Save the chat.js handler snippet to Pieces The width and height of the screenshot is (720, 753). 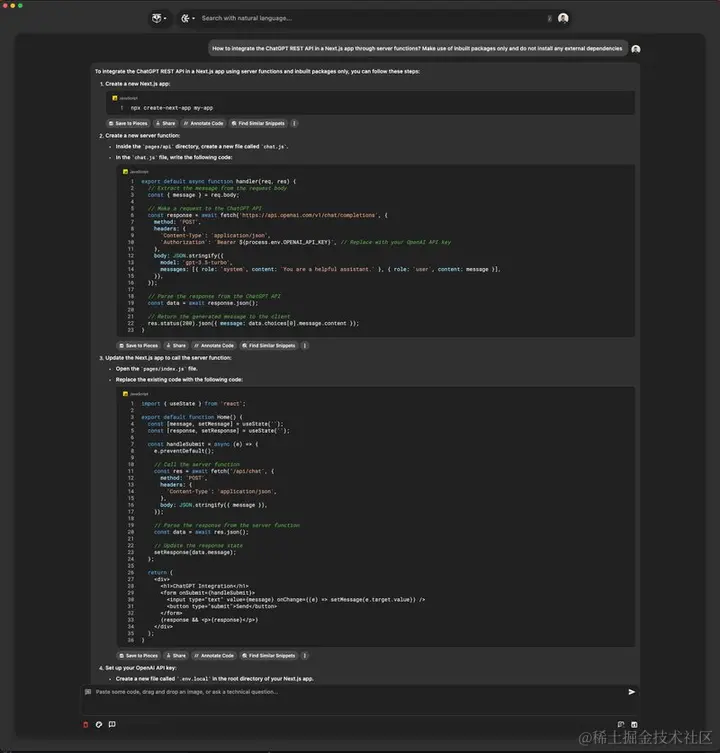click(x=138, y=346)
